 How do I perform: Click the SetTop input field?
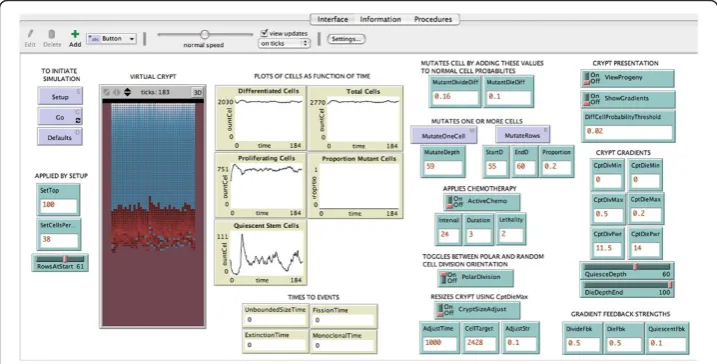[x=58, y=205]
